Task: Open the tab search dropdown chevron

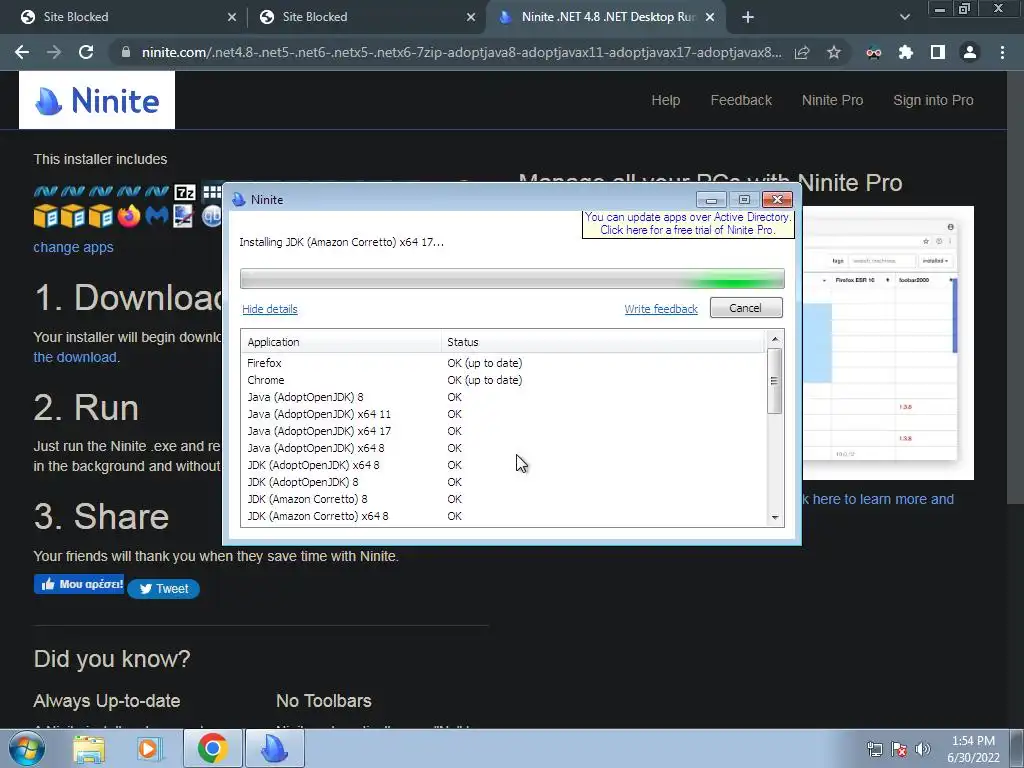Action: pyautogui.click(x=904, y=17)
